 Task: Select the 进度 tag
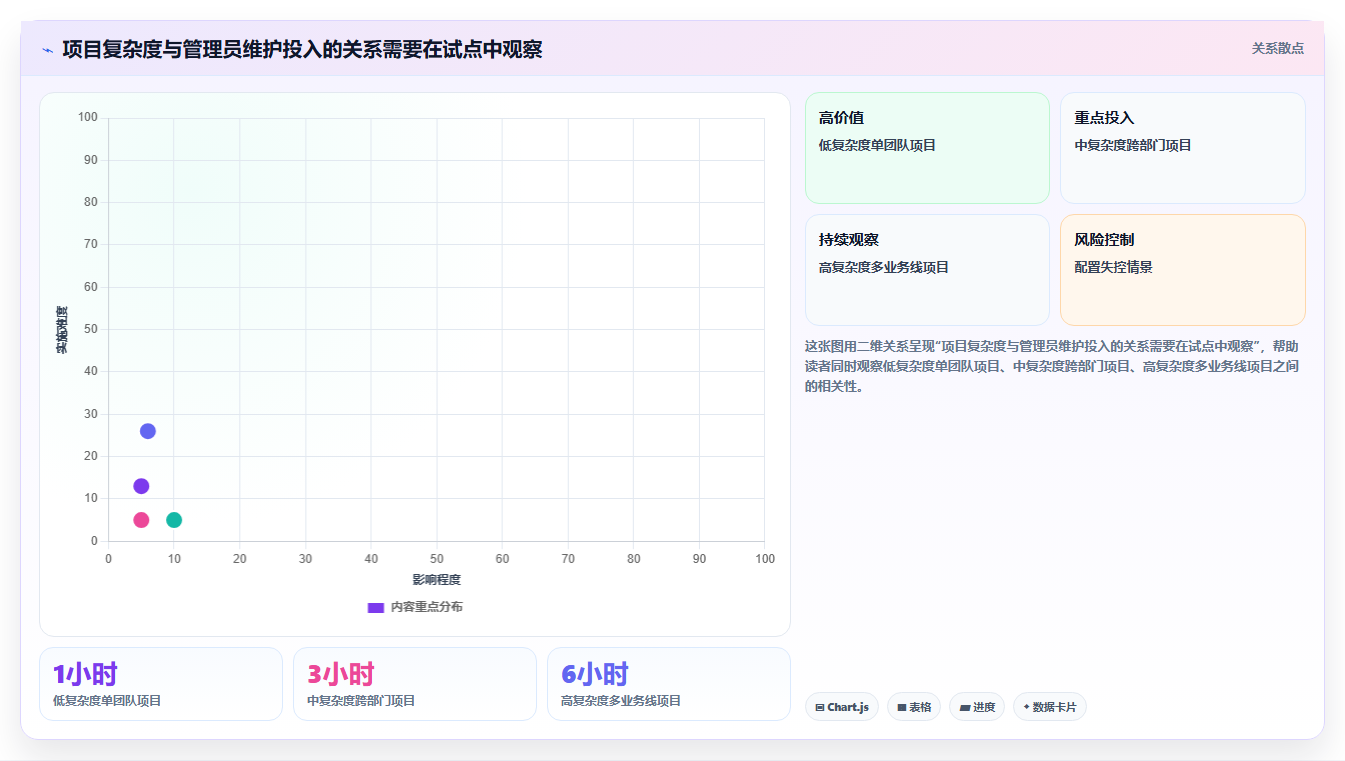pyautogui.click(x=977, y=707)
